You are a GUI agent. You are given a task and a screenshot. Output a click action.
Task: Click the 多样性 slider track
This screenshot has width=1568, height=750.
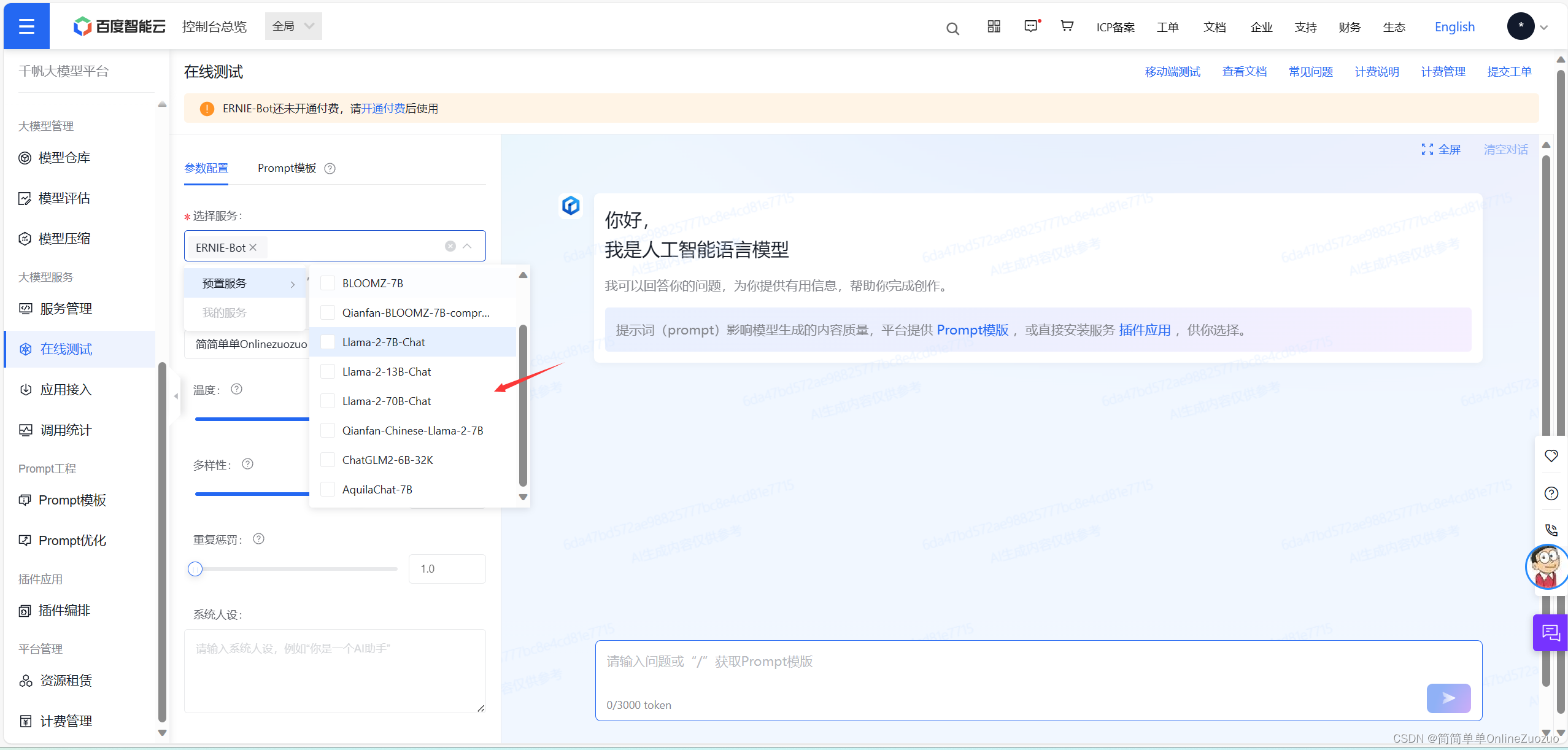point(252,494)
